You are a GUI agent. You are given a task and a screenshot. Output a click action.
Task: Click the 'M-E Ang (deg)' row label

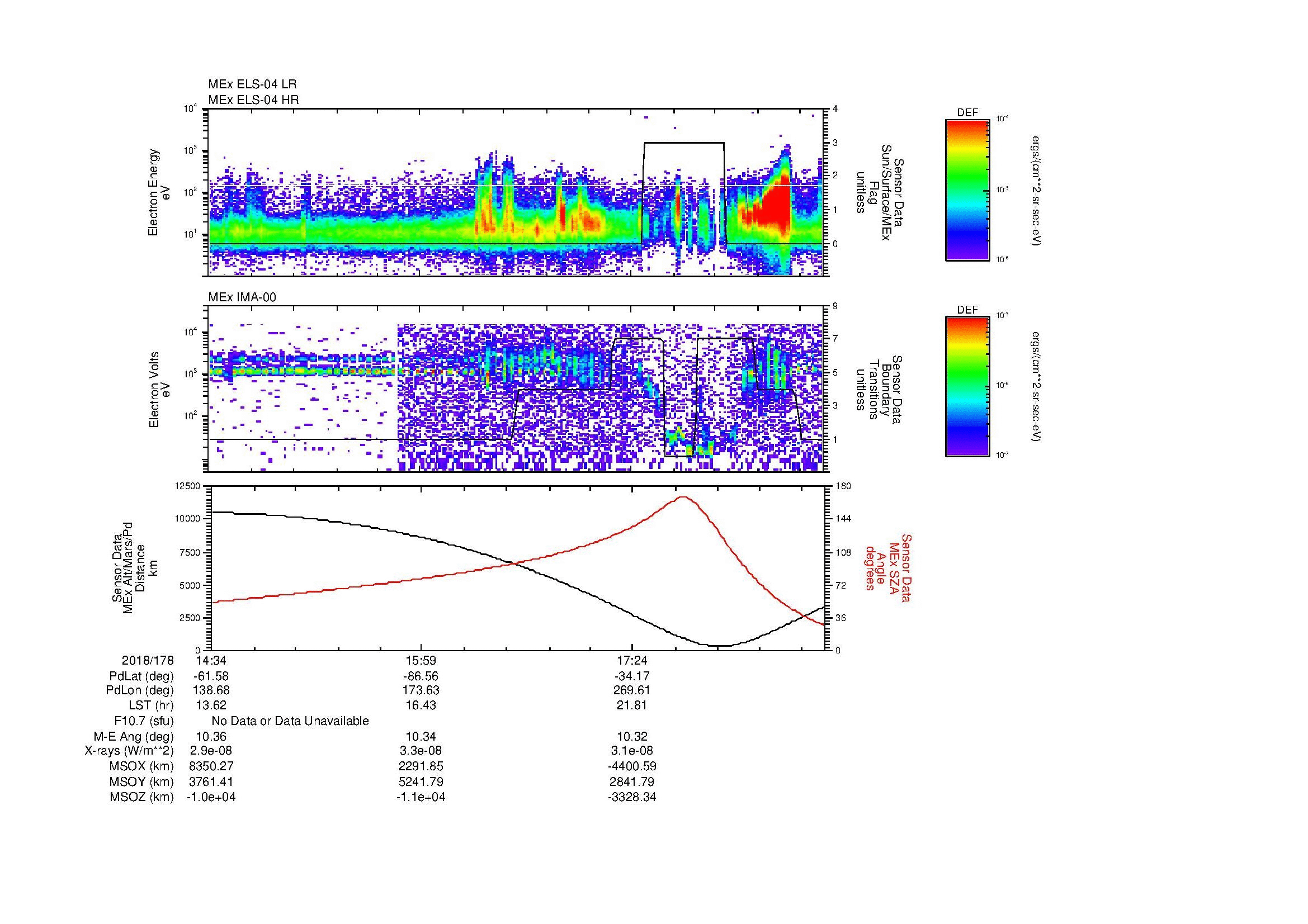(134, 737)
